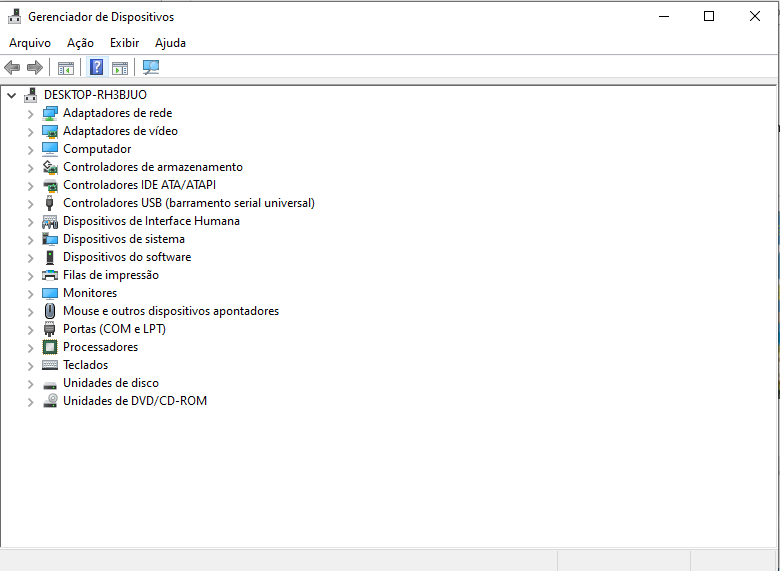Expand the Processadores chevron
Viewport: 780px width, 571px height.
pos(30,348)
